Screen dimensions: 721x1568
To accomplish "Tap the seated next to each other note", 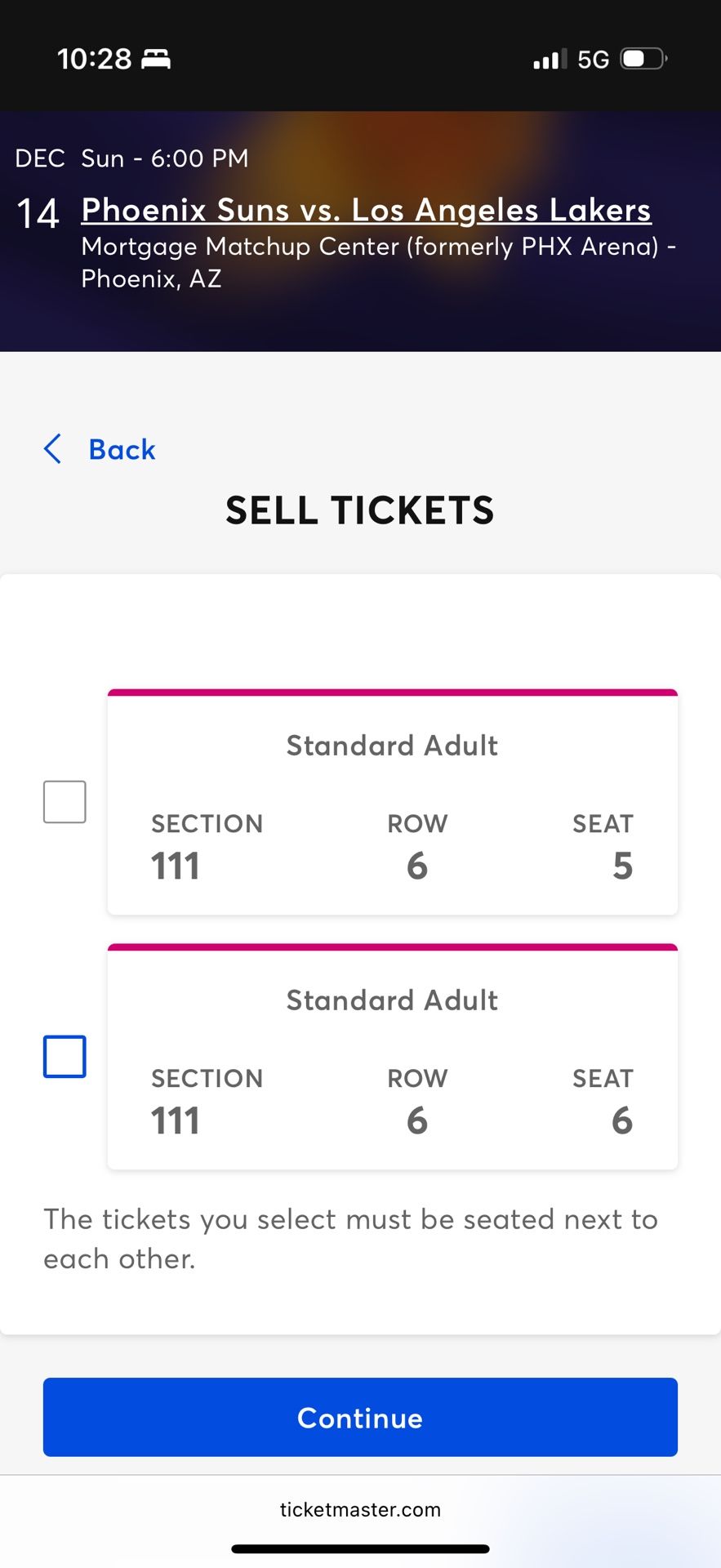I will click(x=351, y=1238).
